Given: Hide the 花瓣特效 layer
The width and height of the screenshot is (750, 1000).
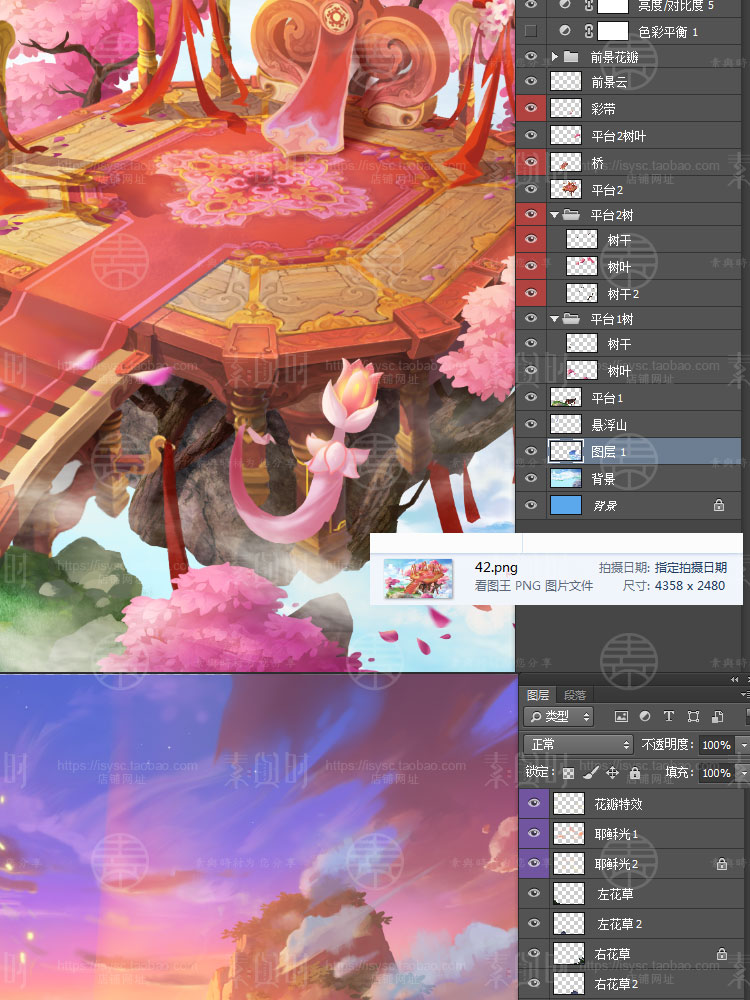Looking at the screenshot, I should click(x=534, y=803).
